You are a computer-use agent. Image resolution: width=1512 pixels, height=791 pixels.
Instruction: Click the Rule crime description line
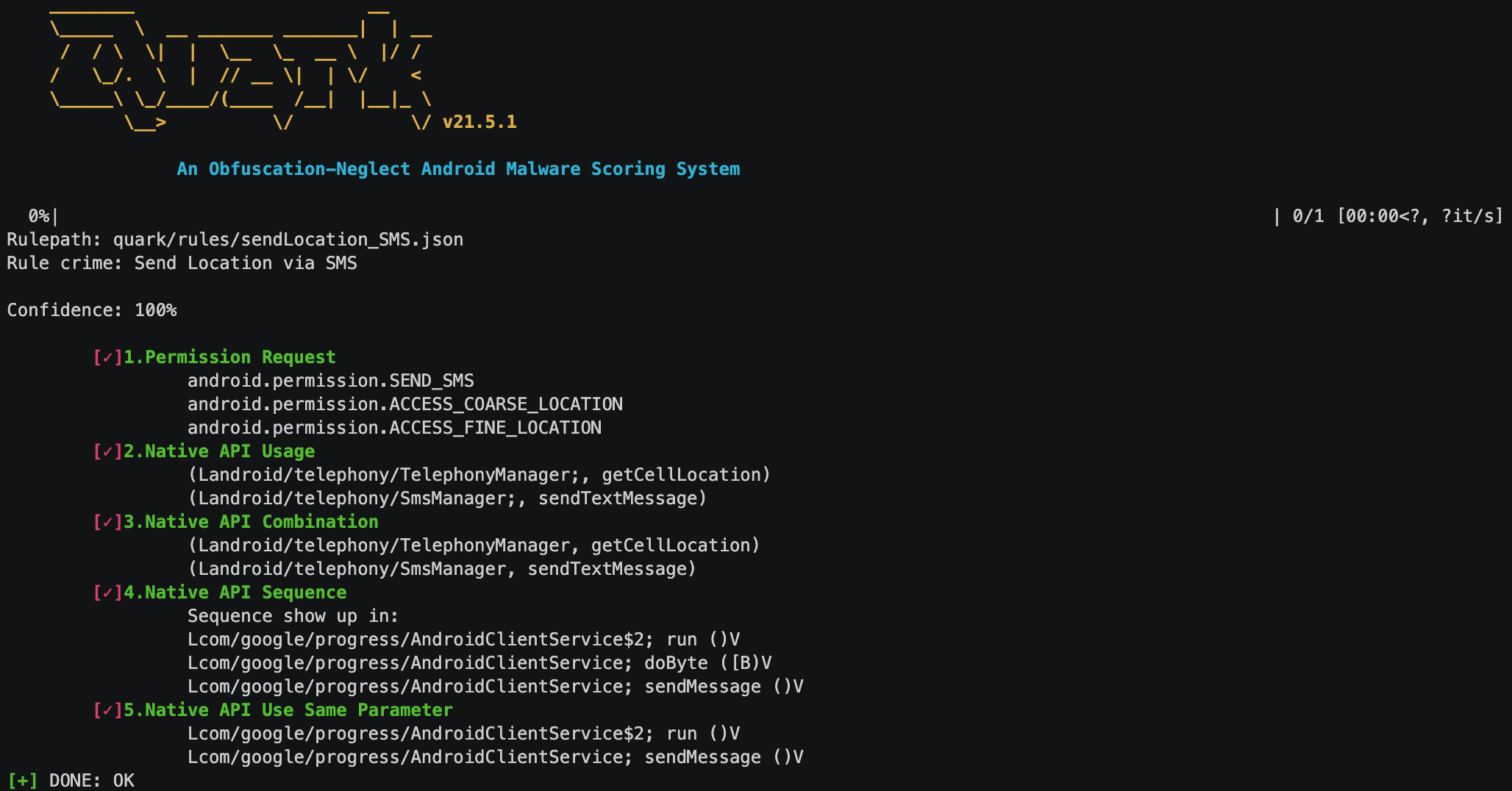pos(182,263)
